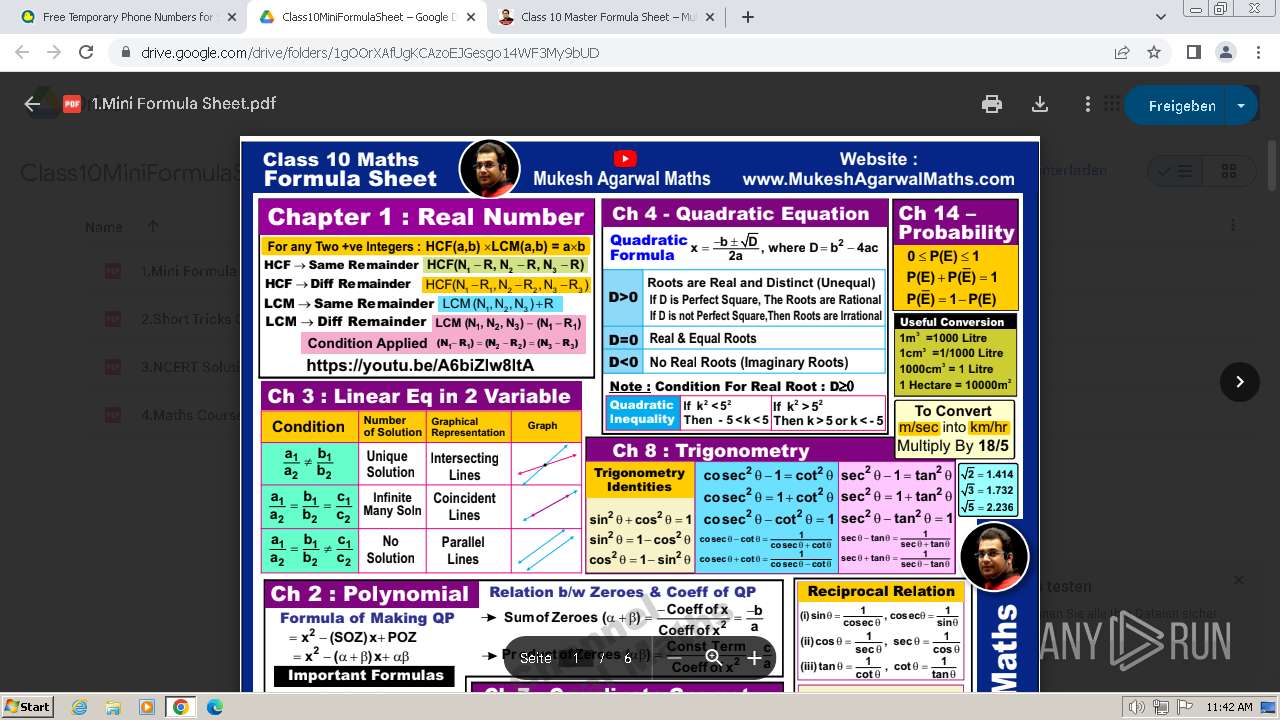
Task: Dismiss the notification with the X
Action: 1238,580
